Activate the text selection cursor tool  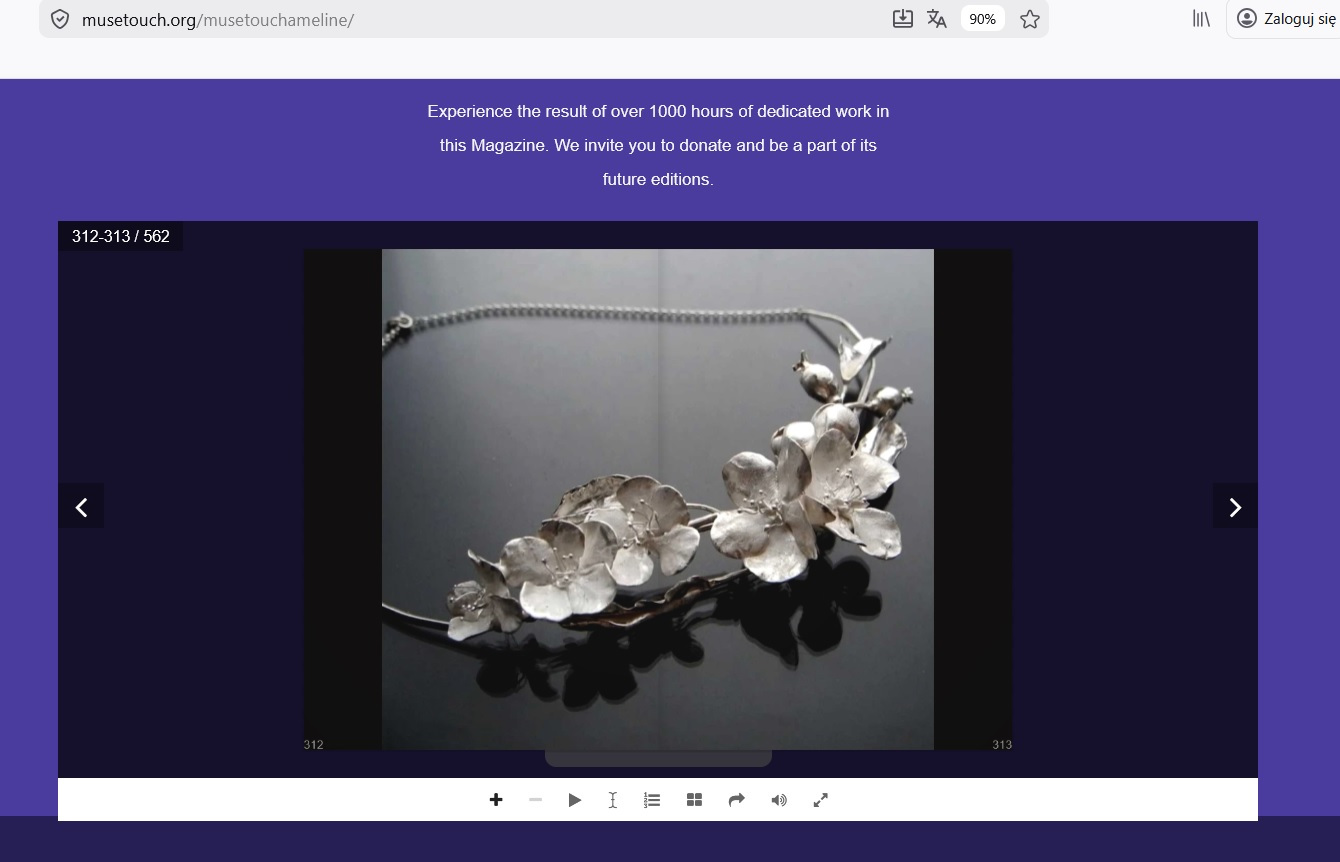point(613,800)
